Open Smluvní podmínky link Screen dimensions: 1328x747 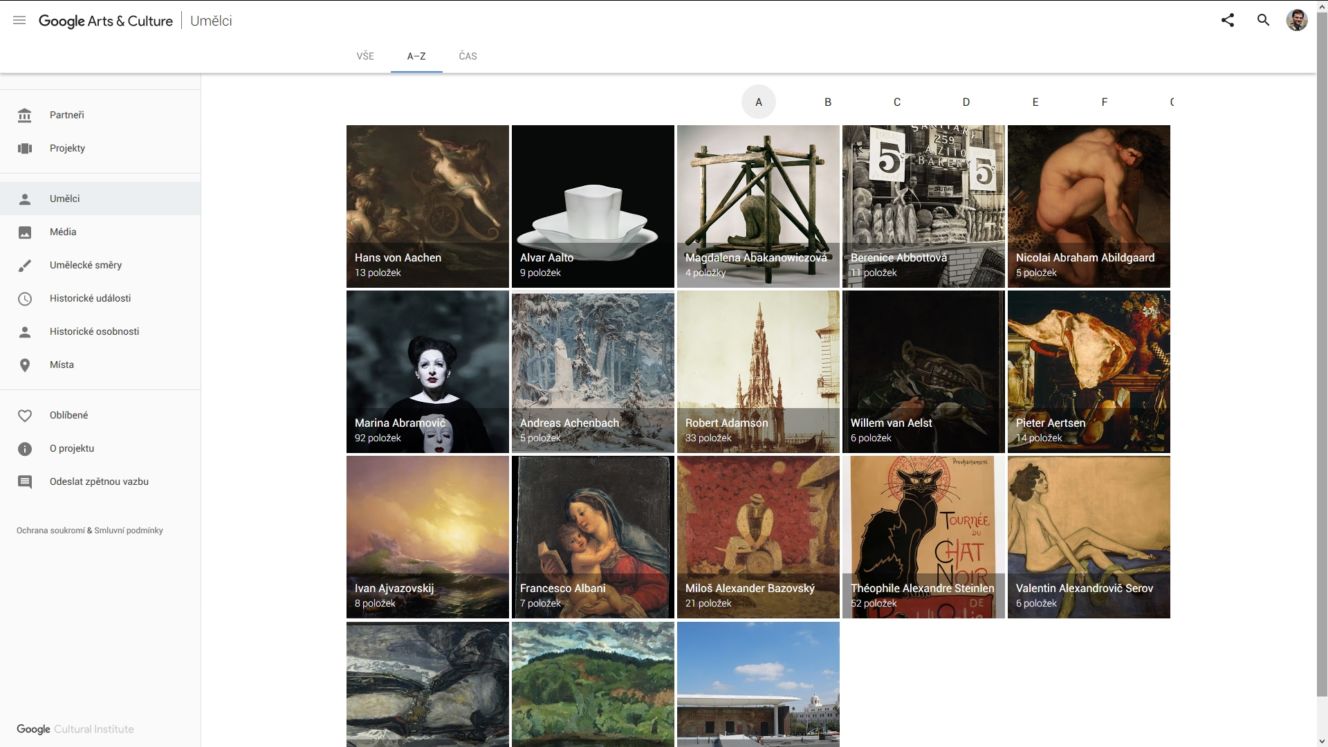tap(128, 531)
